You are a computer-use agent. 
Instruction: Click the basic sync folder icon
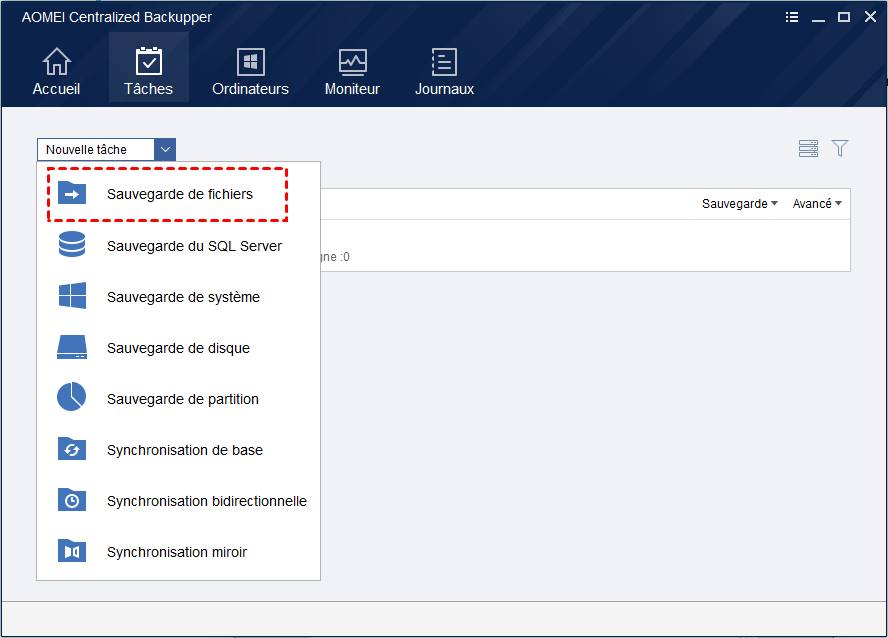click(x=72, y=448)
